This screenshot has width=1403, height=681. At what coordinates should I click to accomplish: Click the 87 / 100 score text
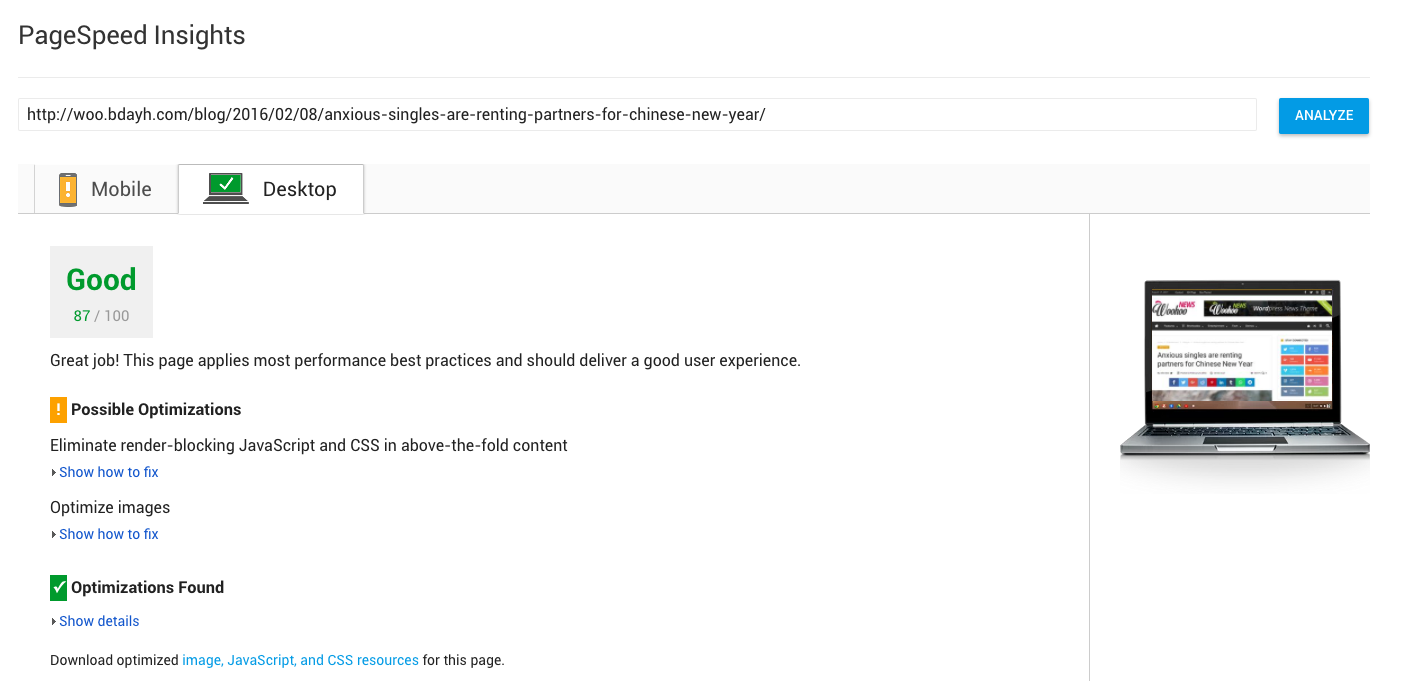[x=101, y=316]
